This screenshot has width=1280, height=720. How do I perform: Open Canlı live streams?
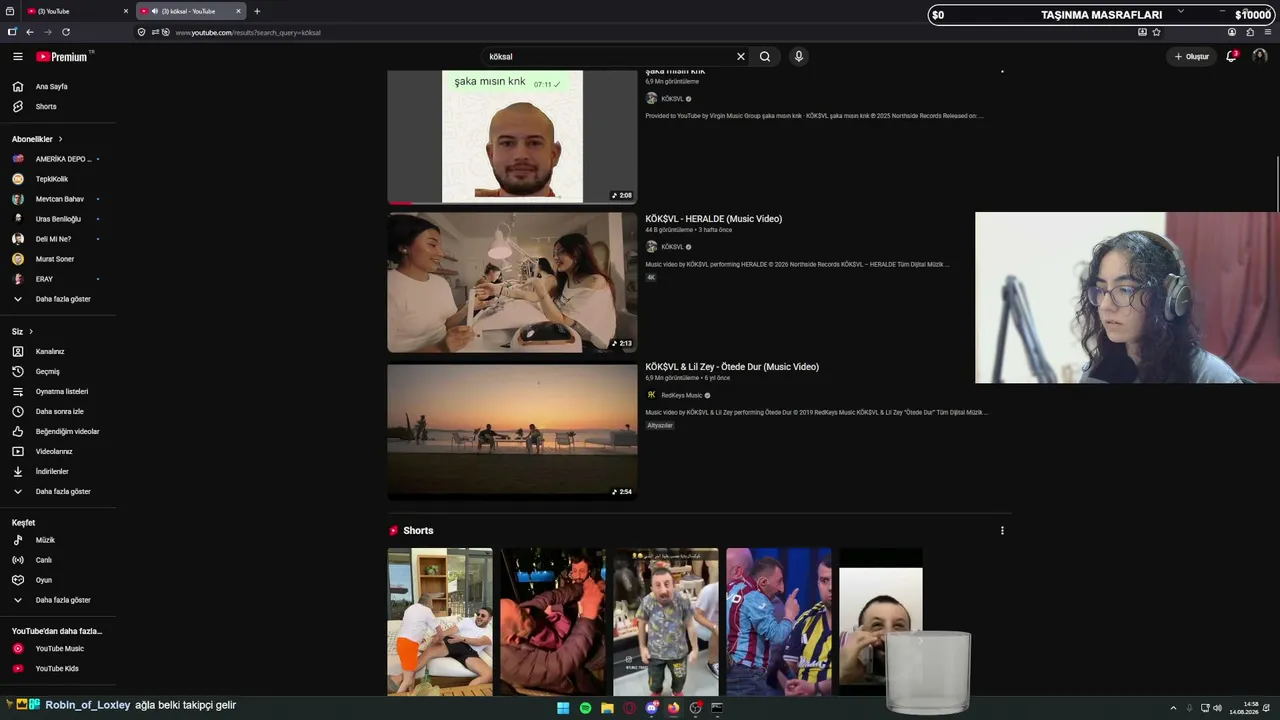pyautogui.click(x=58, y=560)
